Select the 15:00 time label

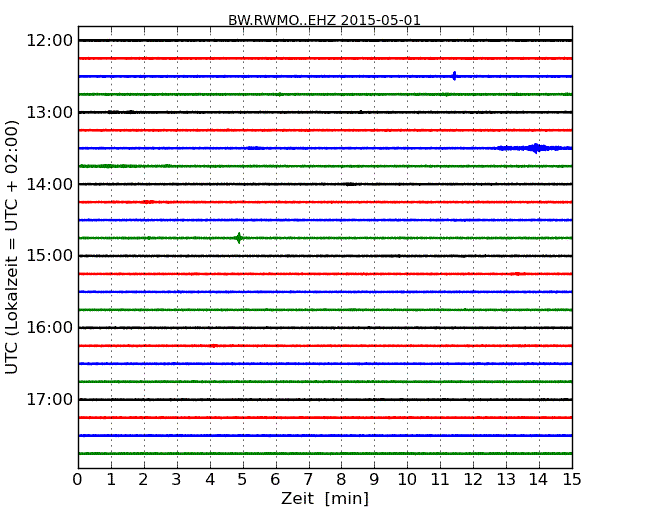click(50, 256)
